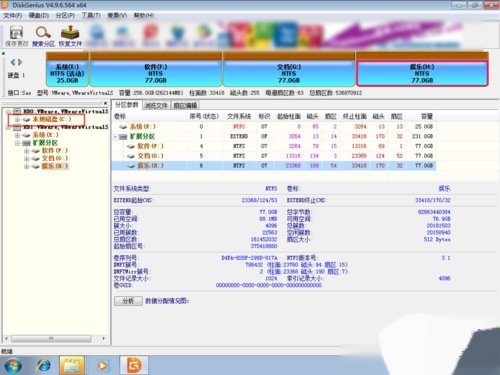Click the EXTEND file system cell
Image resolution: width=500 pixels, height=375 pixels.
coord(239,136)
